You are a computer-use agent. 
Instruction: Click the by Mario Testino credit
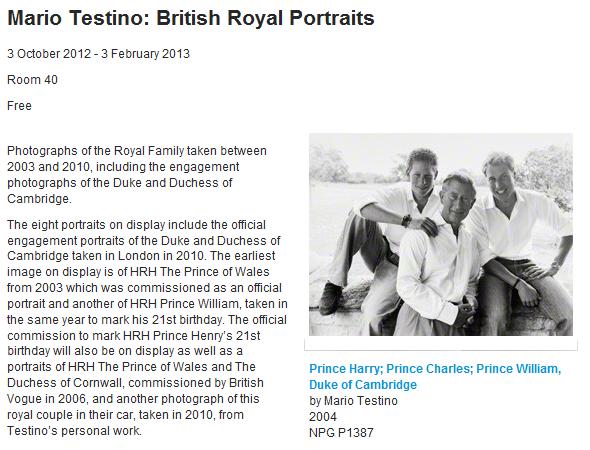click(x=353, y=401)
